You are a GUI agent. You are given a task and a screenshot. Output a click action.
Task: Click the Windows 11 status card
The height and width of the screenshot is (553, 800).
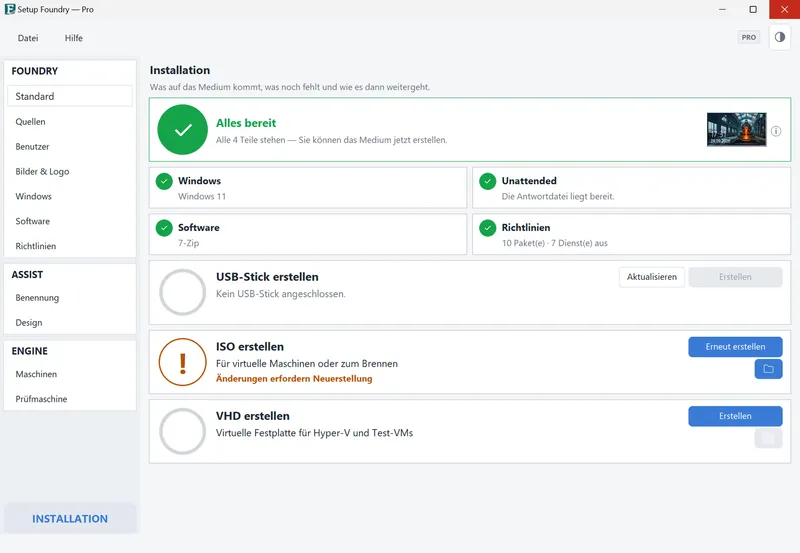pos(308,188)
